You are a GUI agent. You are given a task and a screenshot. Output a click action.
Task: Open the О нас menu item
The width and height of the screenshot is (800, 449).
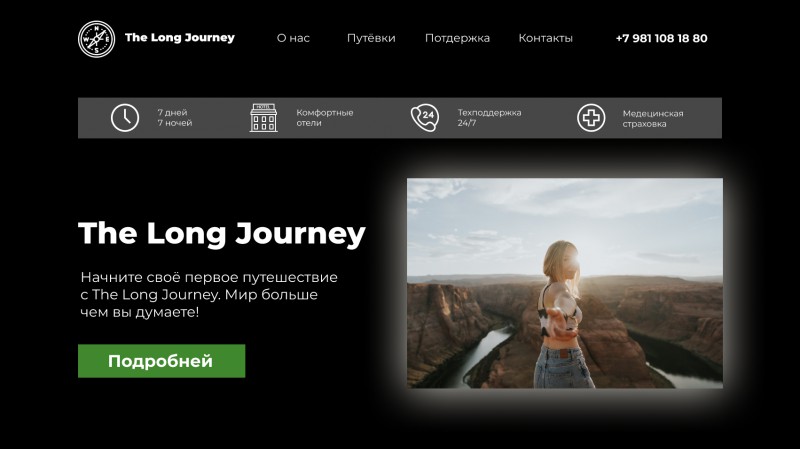[293, 38]
